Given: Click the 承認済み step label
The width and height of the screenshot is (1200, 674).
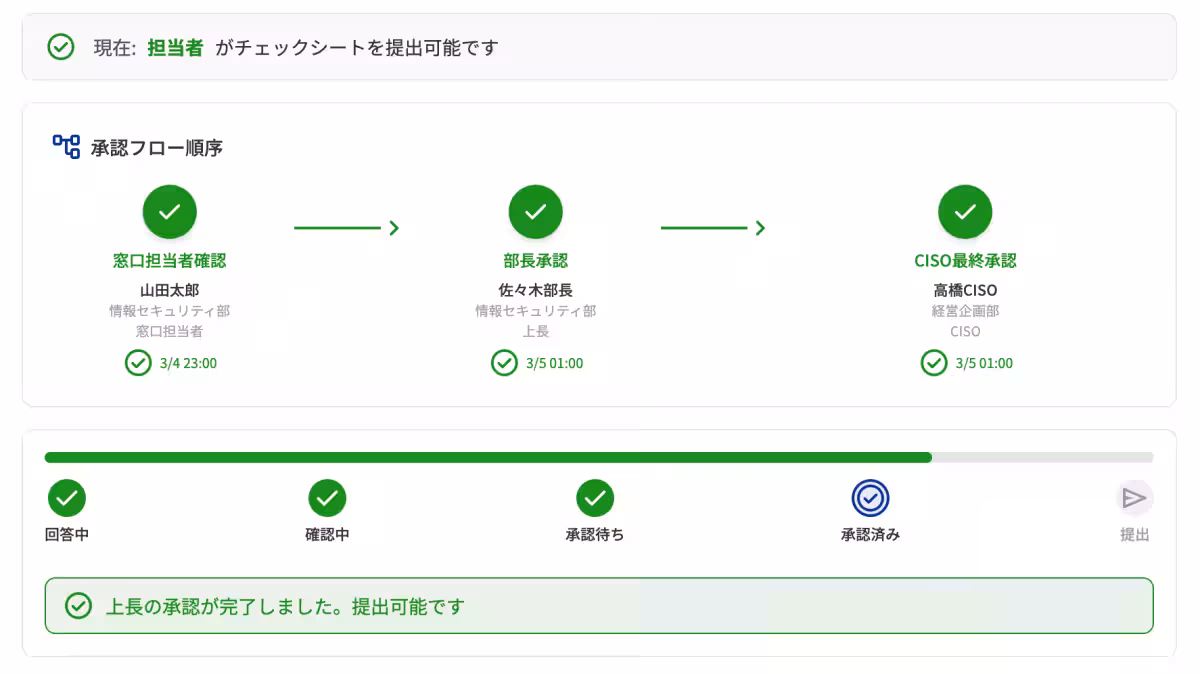Looking at the screenshot, I should (x=870, y=535).
